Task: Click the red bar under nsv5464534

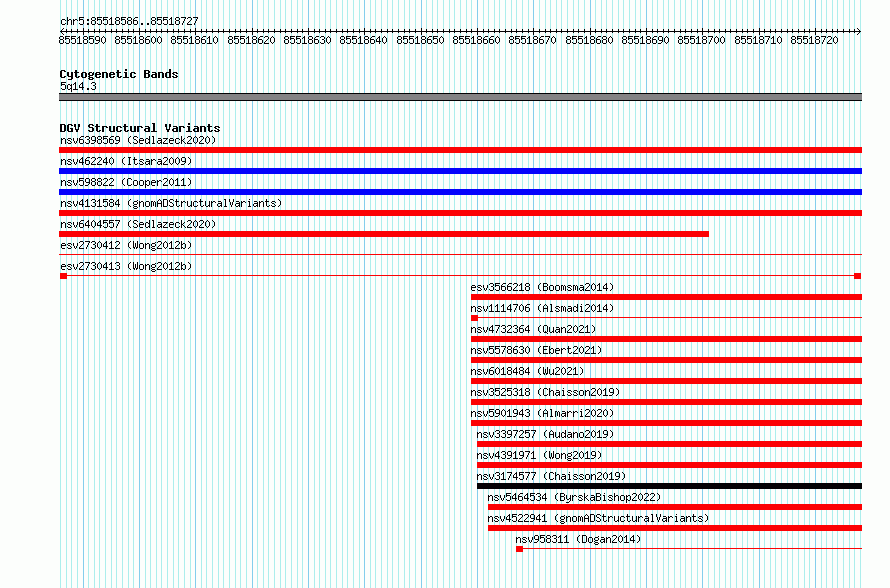Action: [675, 507]
